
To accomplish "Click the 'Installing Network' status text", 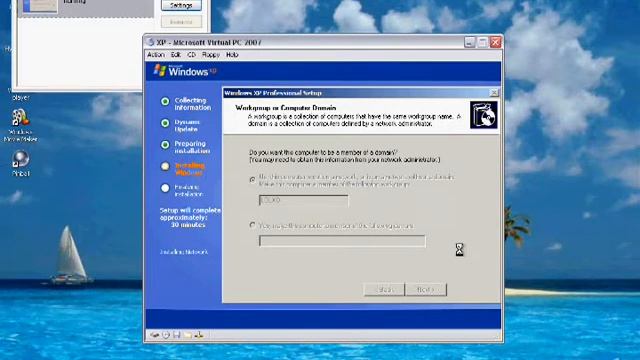I will [184, 252].
